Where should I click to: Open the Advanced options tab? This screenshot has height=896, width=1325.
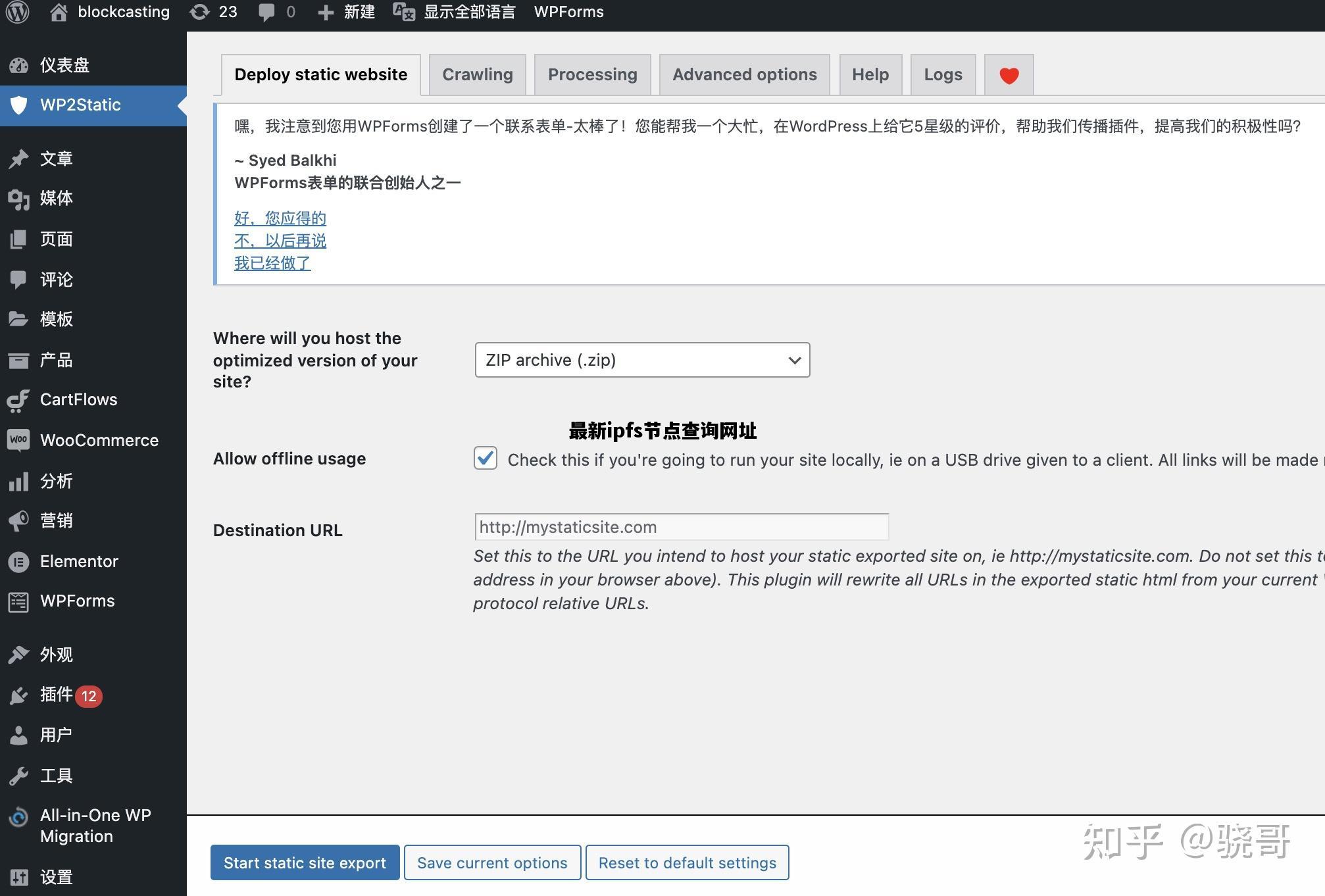745,74
